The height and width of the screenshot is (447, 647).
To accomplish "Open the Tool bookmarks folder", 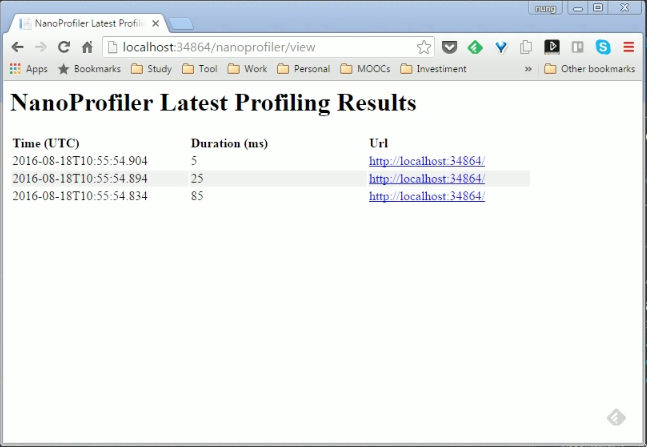I will point(200,69).
